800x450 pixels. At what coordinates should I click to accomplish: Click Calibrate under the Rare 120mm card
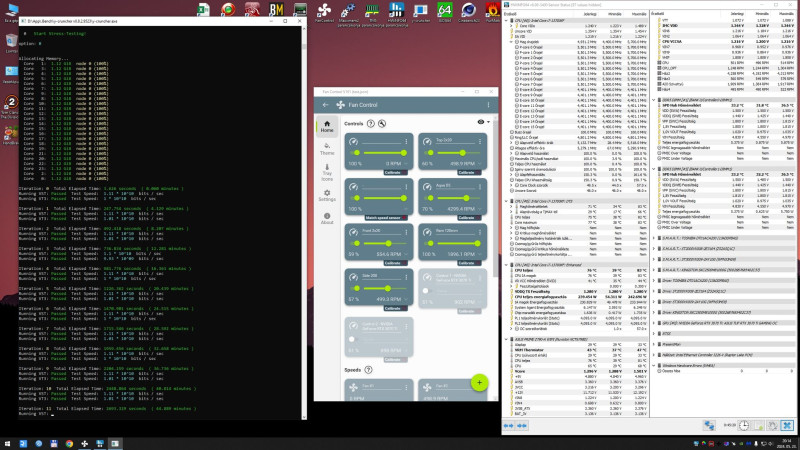468,263
